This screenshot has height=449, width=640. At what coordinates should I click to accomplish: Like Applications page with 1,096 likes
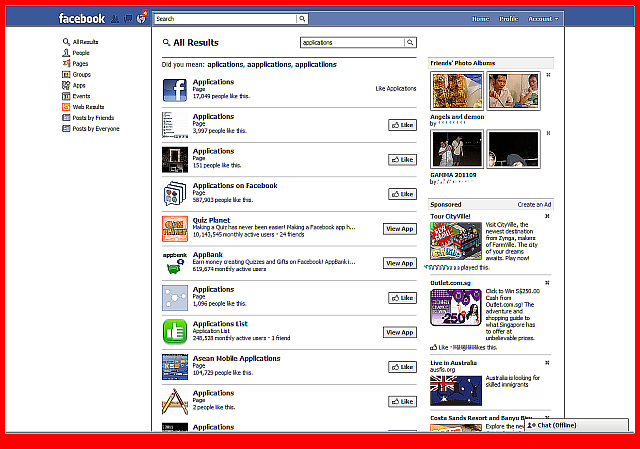402,298
